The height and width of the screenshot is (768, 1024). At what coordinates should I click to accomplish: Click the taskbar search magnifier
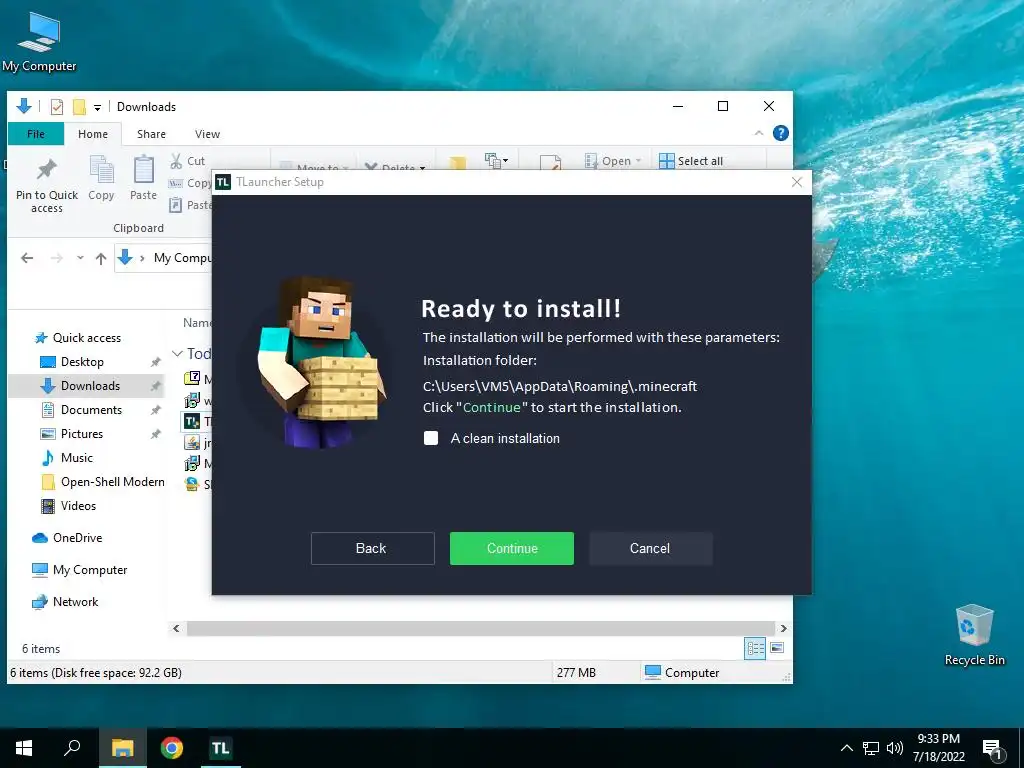(72, 748)
